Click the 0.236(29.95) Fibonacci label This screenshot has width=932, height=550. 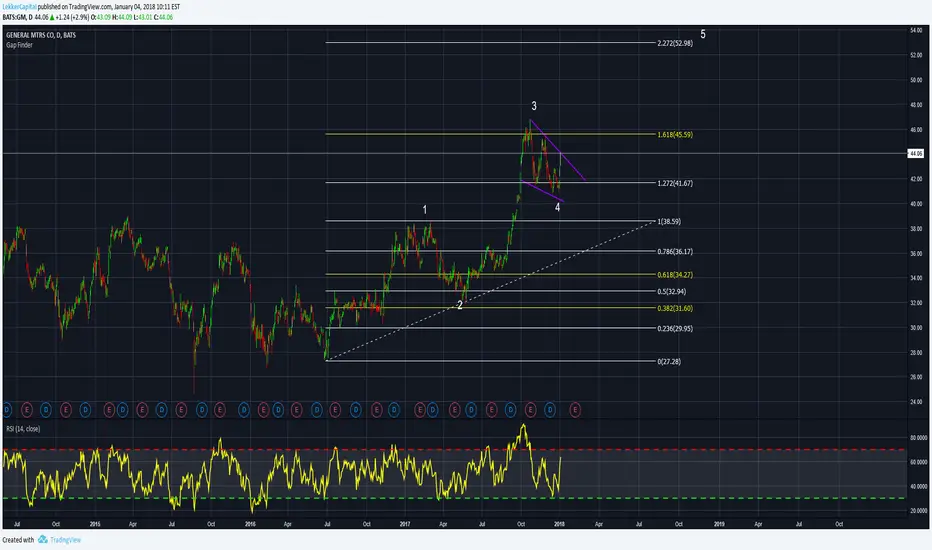click(x=675, y=328)
